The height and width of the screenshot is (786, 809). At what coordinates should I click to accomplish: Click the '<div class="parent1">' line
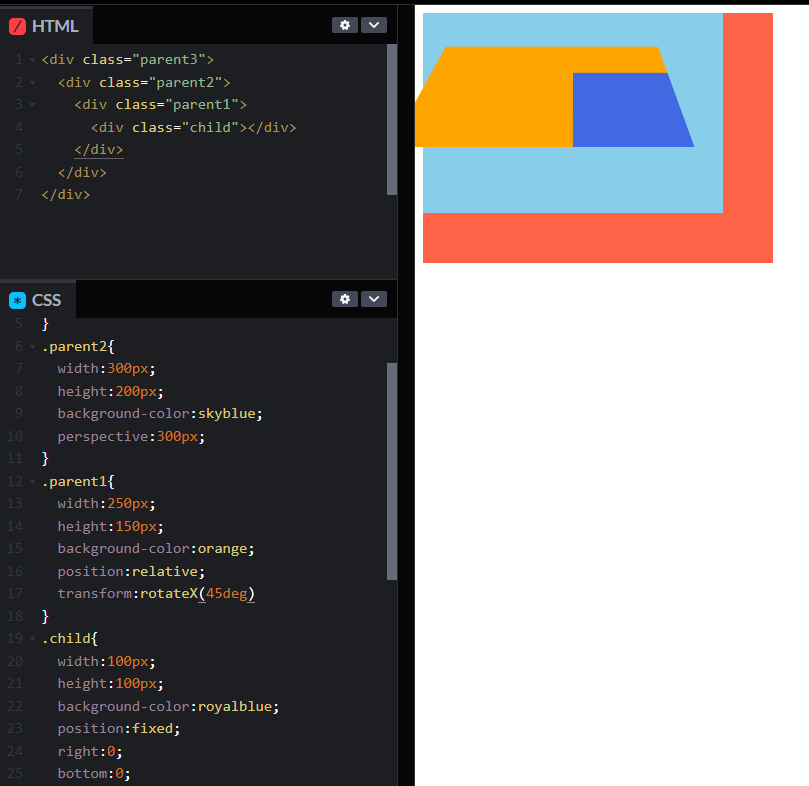click(x=160, y=105)
